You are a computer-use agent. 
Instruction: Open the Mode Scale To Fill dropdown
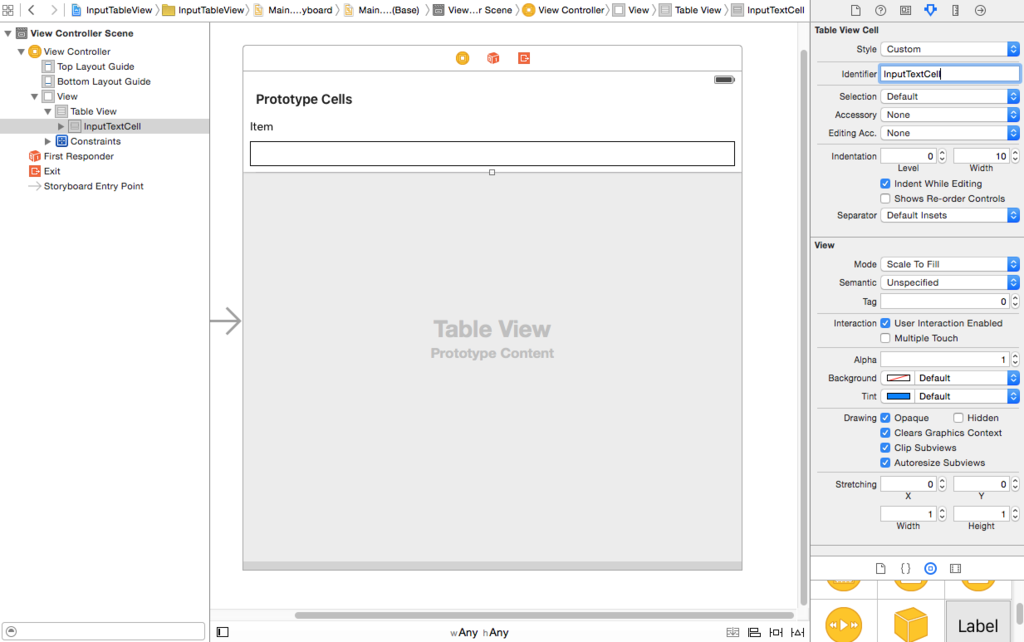[950, 264]
